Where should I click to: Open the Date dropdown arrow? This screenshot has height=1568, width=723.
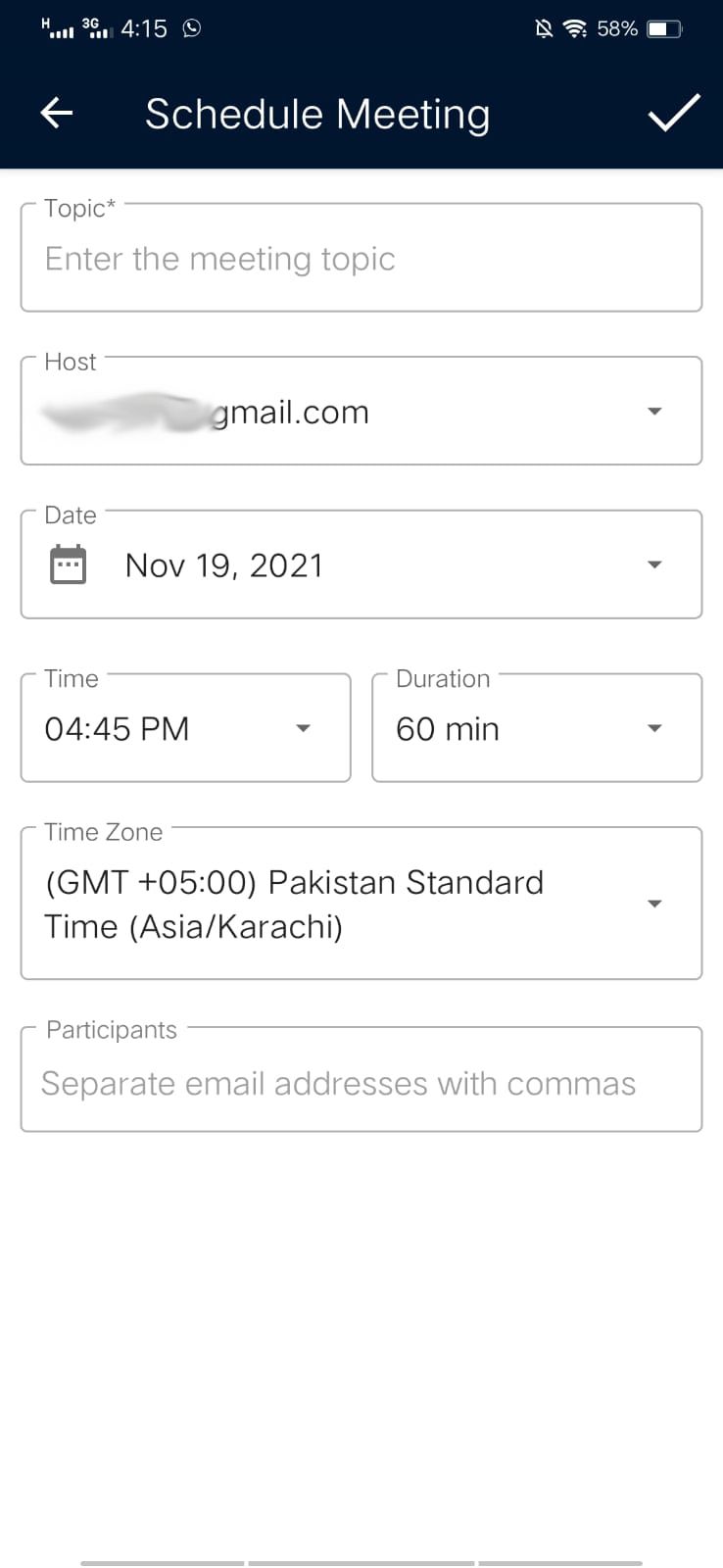(x=655, y=565)
